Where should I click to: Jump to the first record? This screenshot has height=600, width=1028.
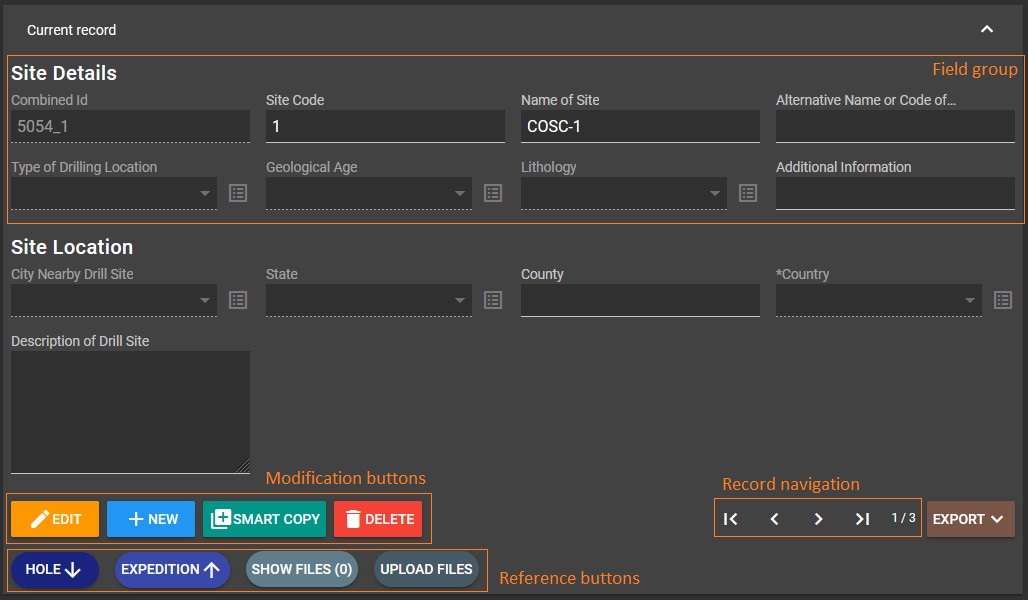click(x=730, y=518)
